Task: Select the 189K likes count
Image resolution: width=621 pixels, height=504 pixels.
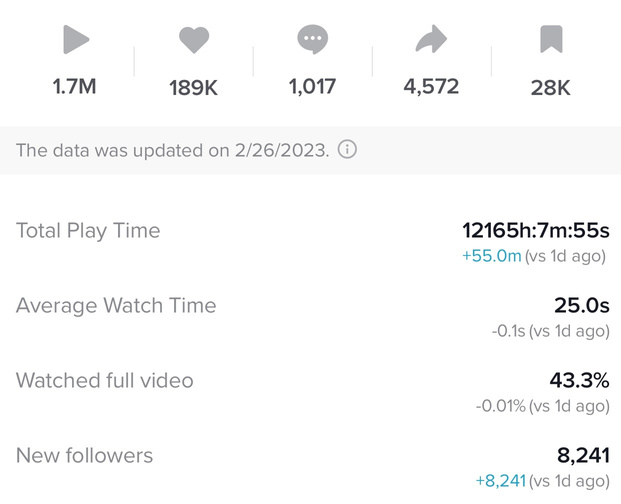Action: point(193,88)
